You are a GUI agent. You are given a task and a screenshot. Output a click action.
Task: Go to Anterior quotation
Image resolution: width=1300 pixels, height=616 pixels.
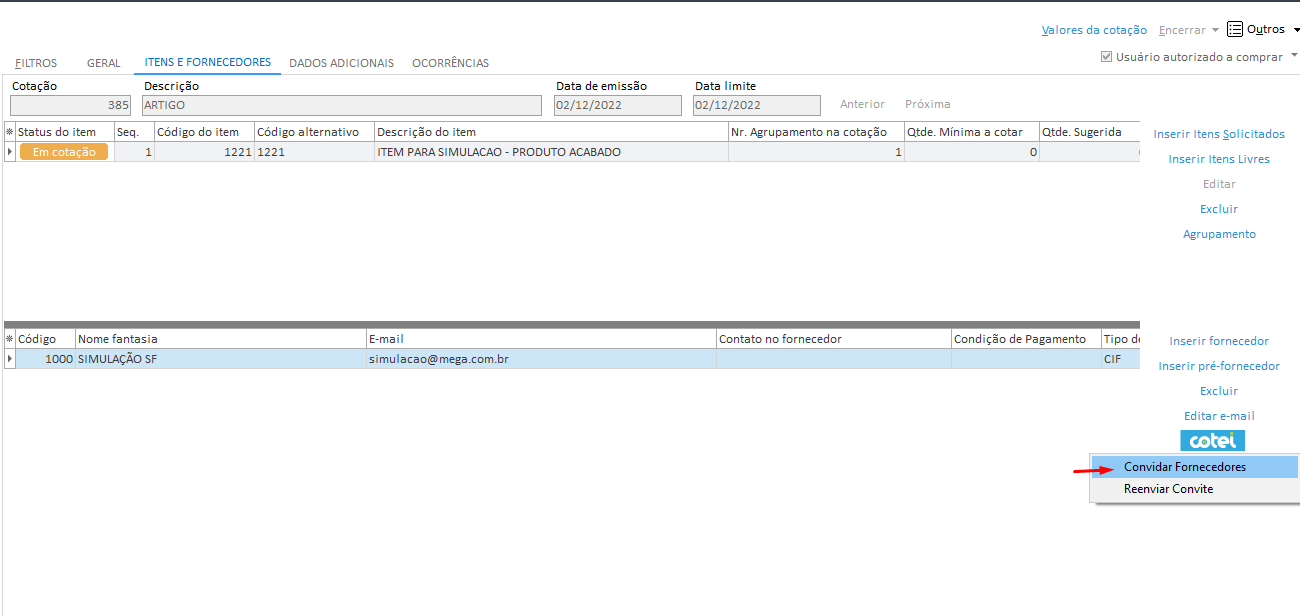coord(862,104)
